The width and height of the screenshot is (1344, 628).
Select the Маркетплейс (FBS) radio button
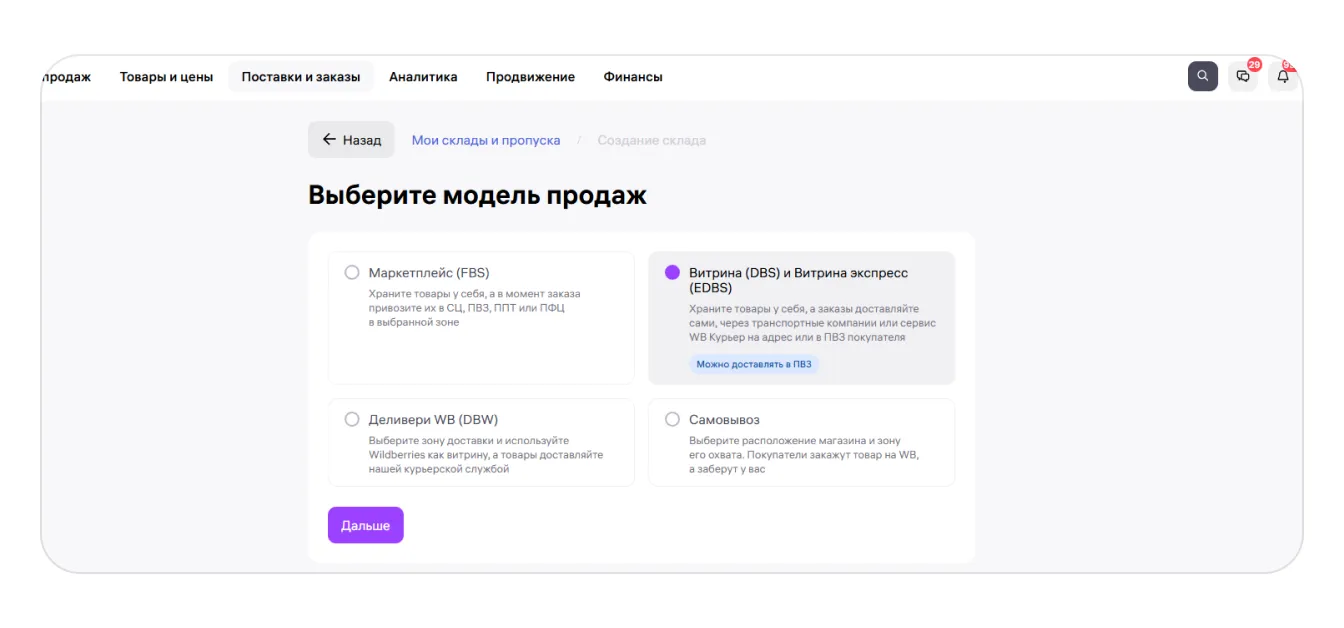point(352,272)
